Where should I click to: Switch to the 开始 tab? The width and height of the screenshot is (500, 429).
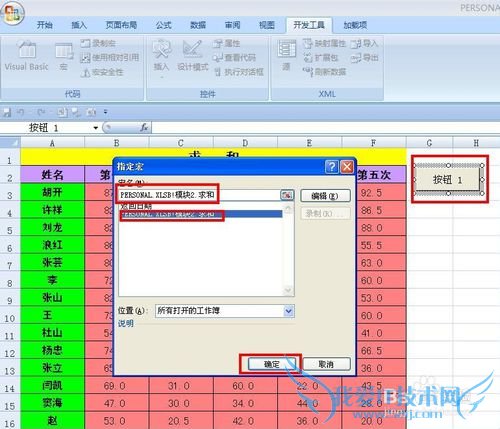[x=45, y=25]
